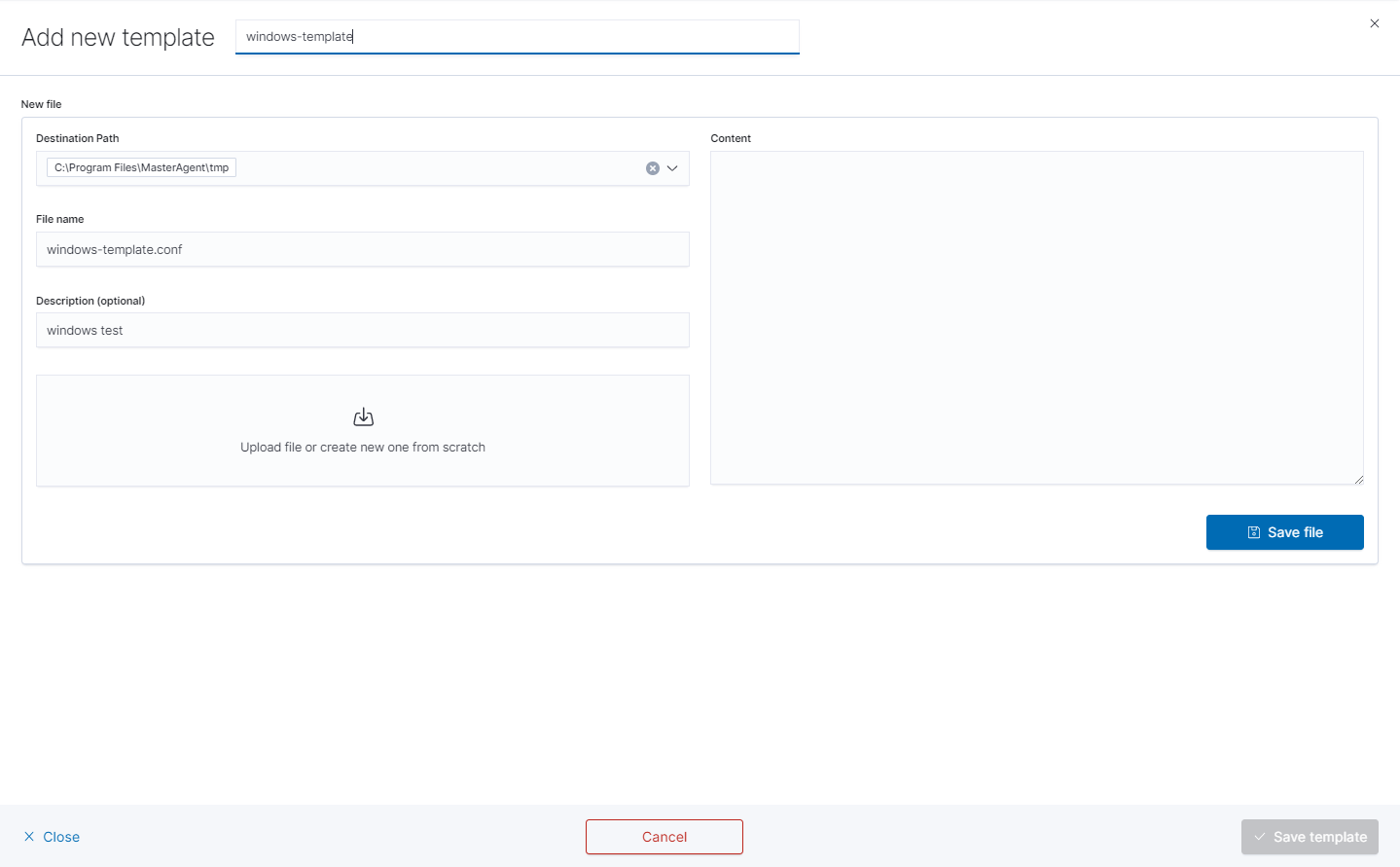Click the Description (optional) label
This screenshot has height=867, width=1400.
[90, 301]
